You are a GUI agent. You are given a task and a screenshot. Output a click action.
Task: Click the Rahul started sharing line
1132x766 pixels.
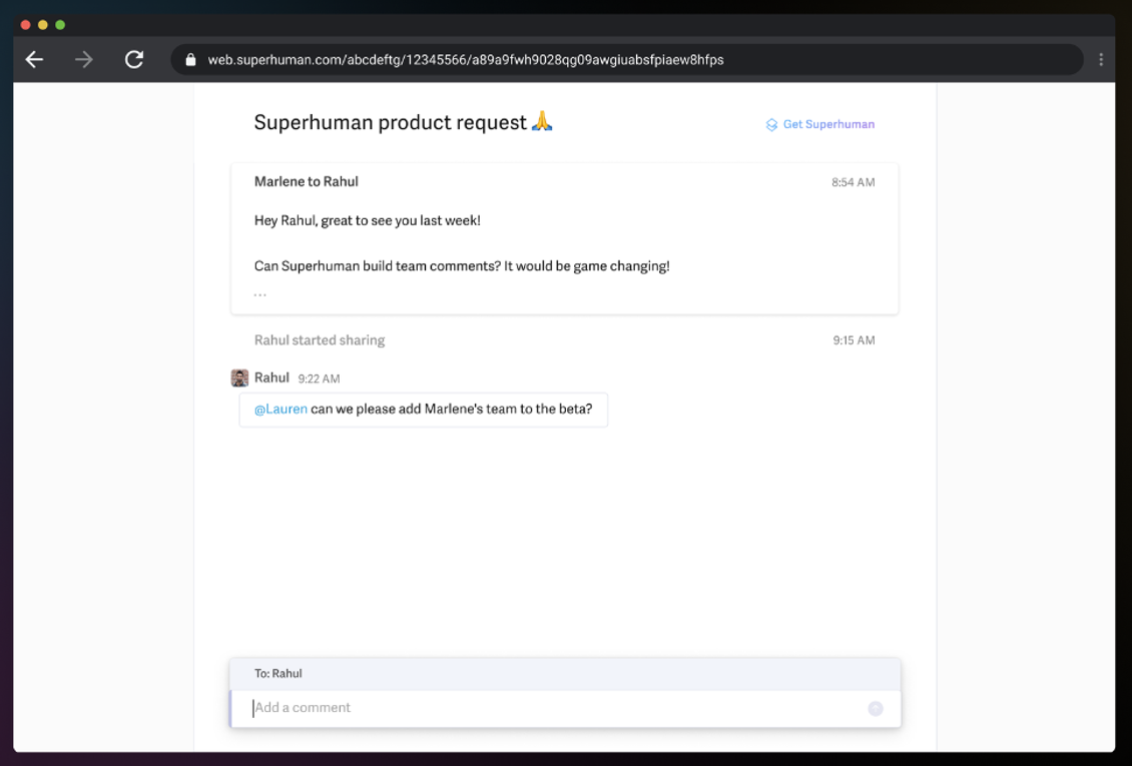[x=319, y=340]
